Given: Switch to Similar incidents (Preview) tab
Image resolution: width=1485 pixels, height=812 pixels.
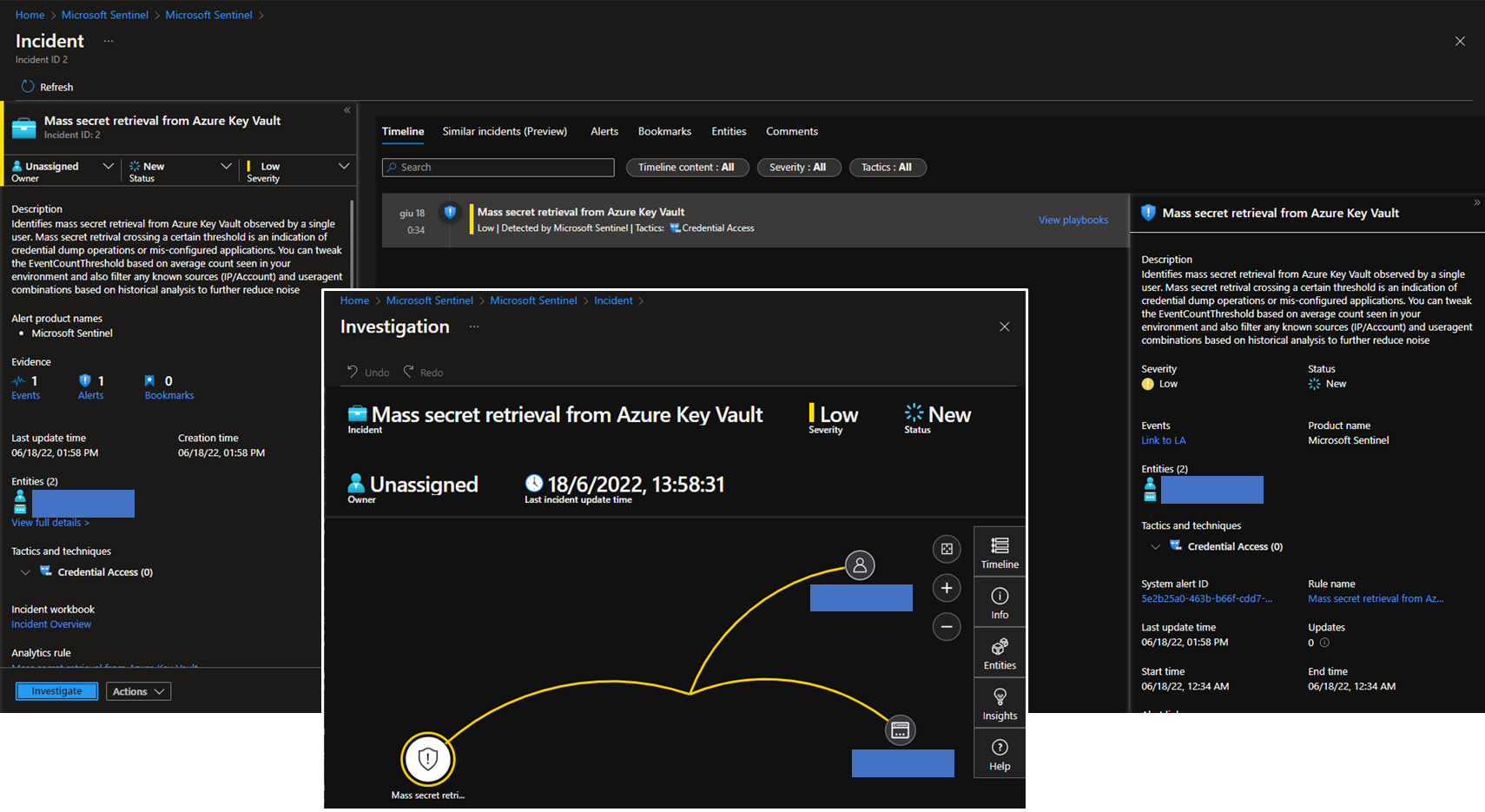Looking at the screenshot, I should pos(505,131).
